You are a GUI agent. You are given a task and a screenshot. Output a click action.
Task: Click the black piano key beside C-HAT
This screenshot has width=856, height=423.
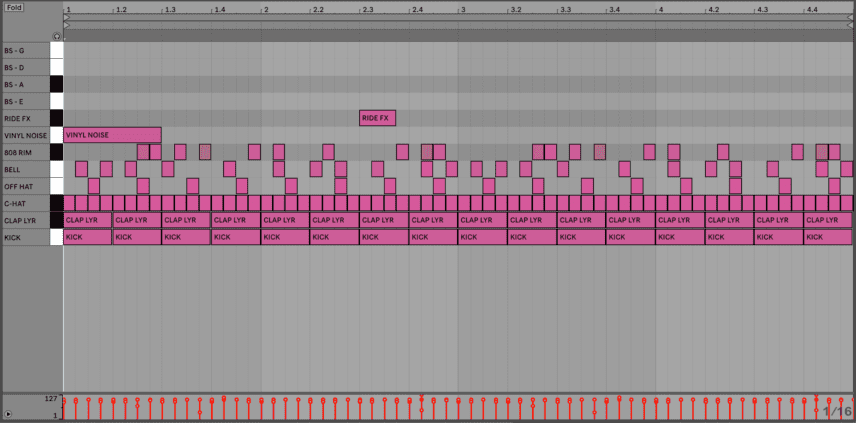(57, 204)
